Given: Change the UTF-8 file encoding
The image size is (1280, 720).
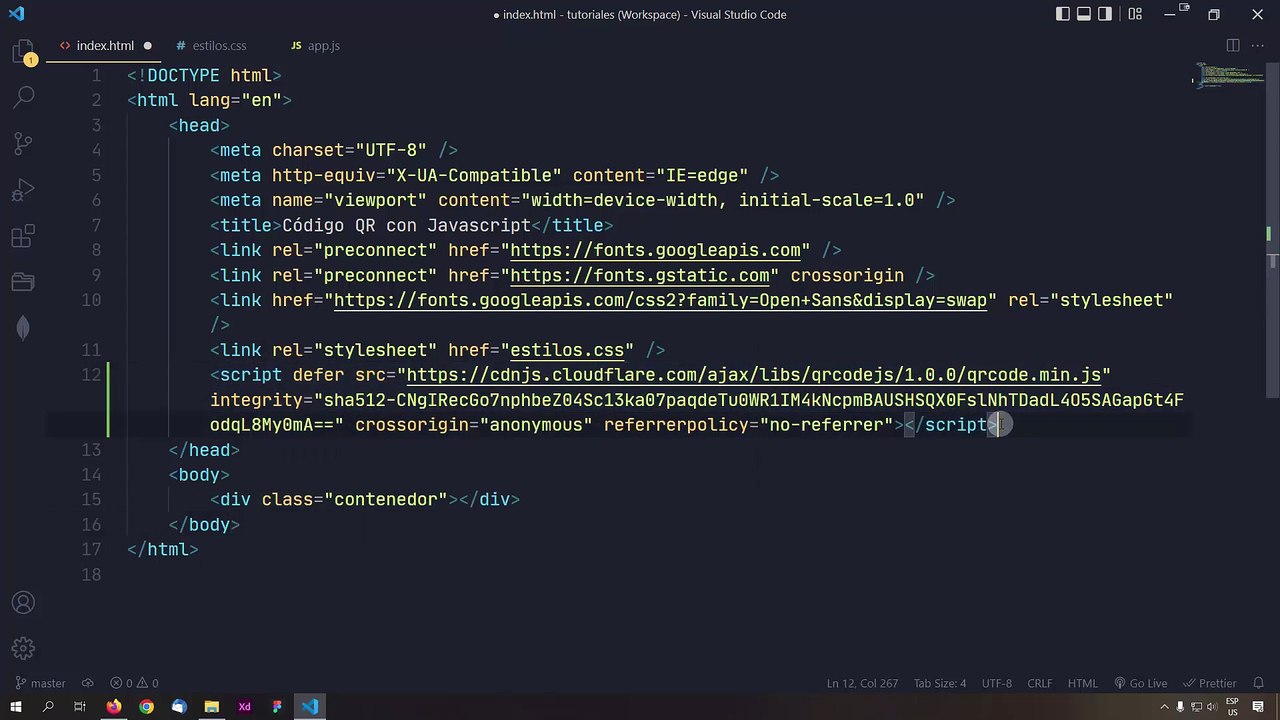Looking at the screenshot, I should click(996, 684).
